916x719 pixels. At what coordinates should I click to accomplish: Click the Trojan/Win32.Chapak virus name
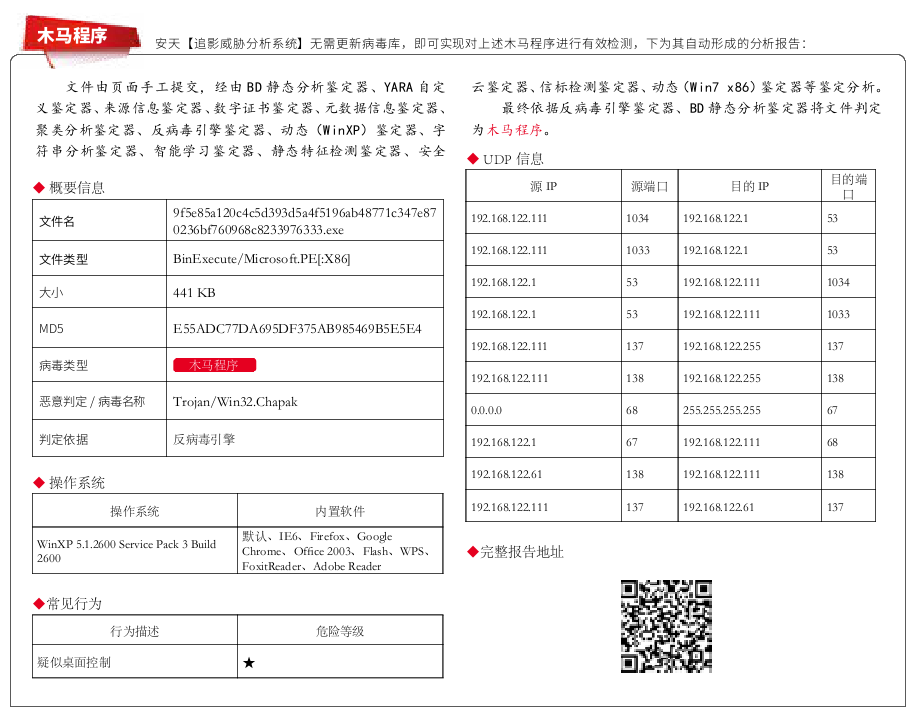pos(235,402)
